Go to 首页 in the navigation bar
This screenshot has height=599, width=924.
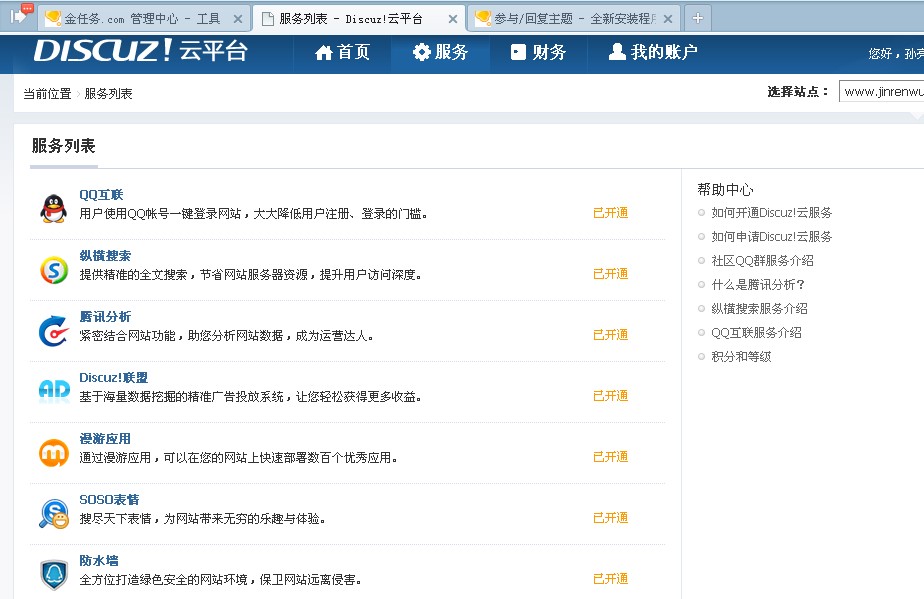[x=342, y=52]
